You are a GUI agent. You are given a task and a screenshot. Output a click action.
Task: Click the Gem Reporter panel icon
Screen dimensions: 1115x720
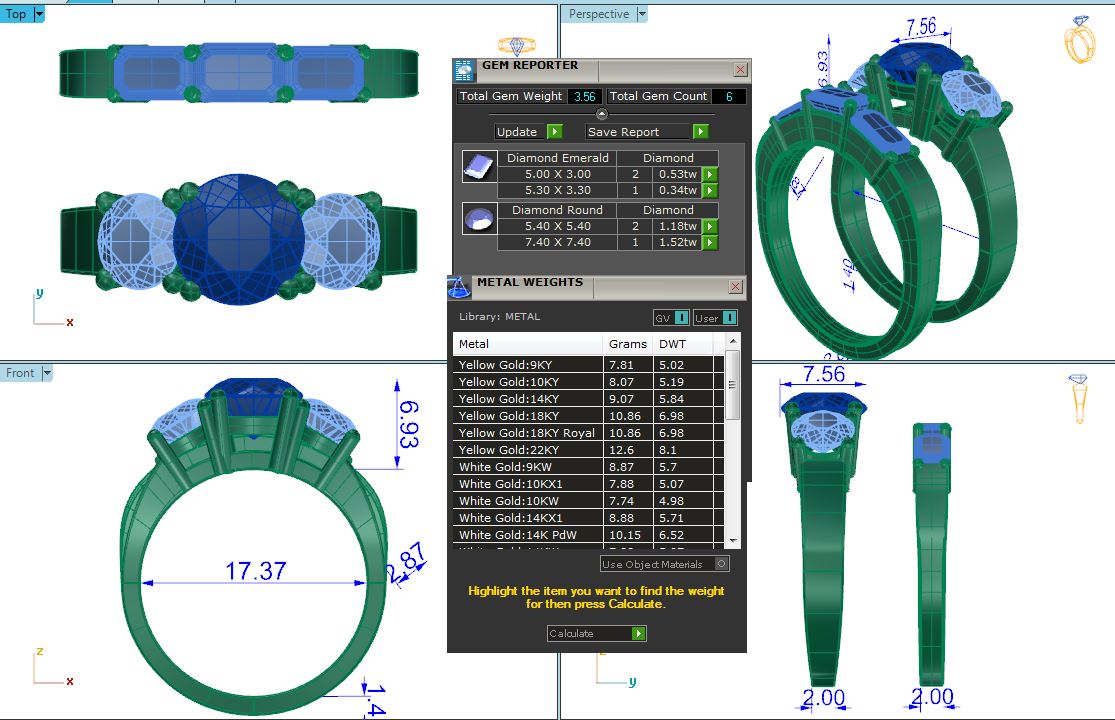464,70
